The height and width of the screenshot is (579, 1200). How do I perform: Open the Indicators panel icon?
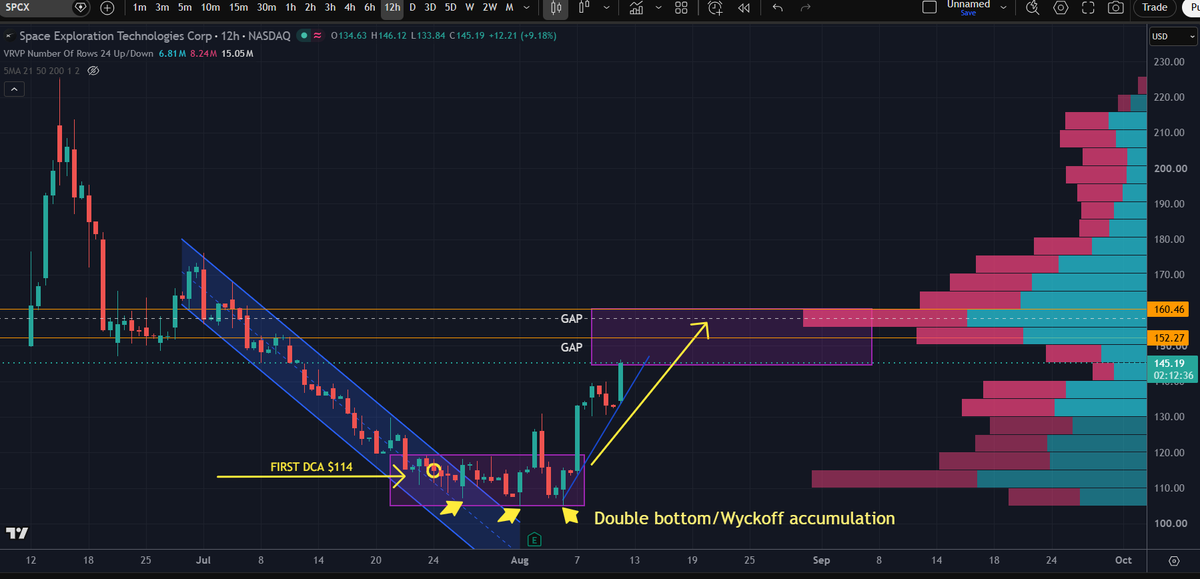[x=637, y=7]
